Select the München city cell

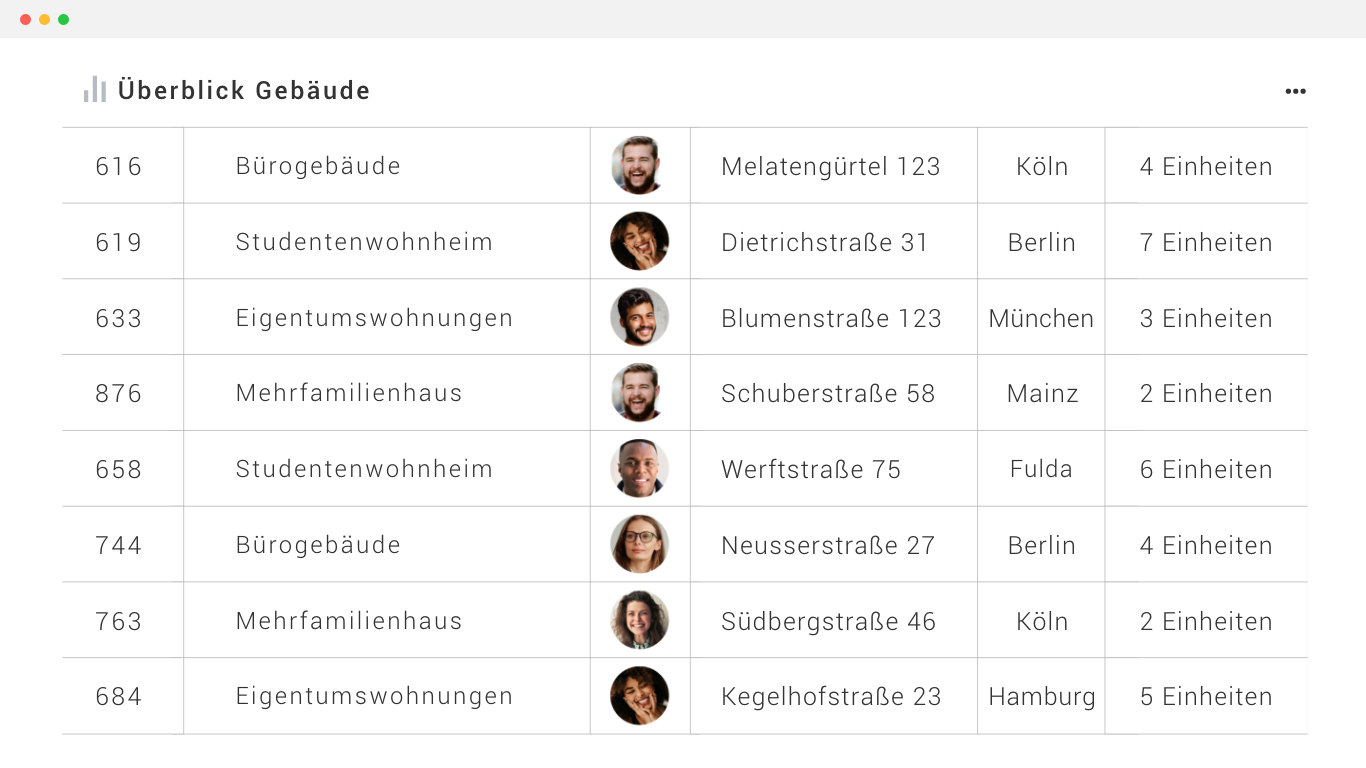click(1041, 319)
